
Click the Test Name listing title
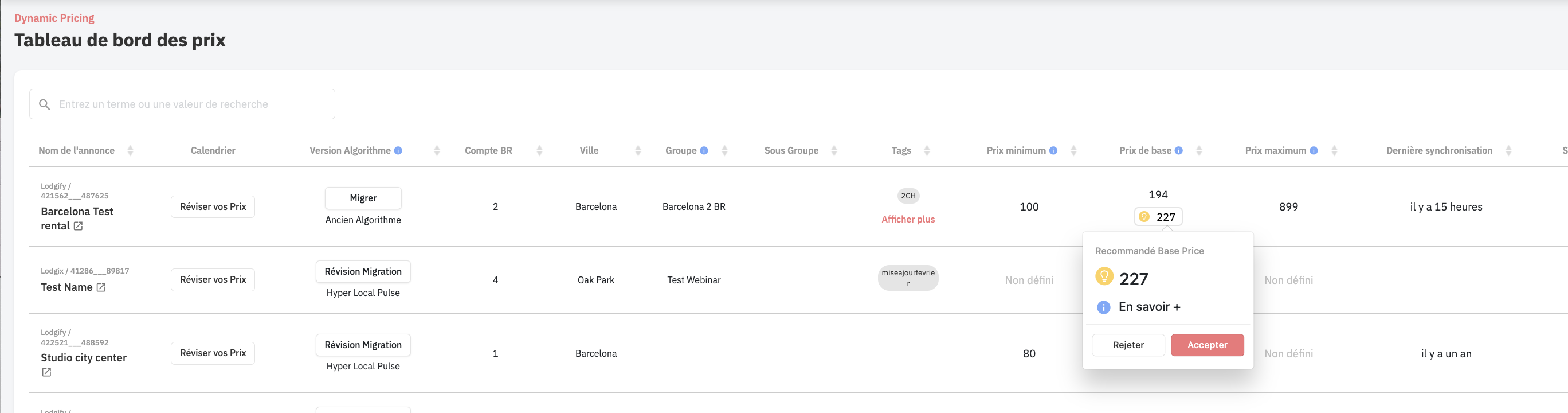66,287
